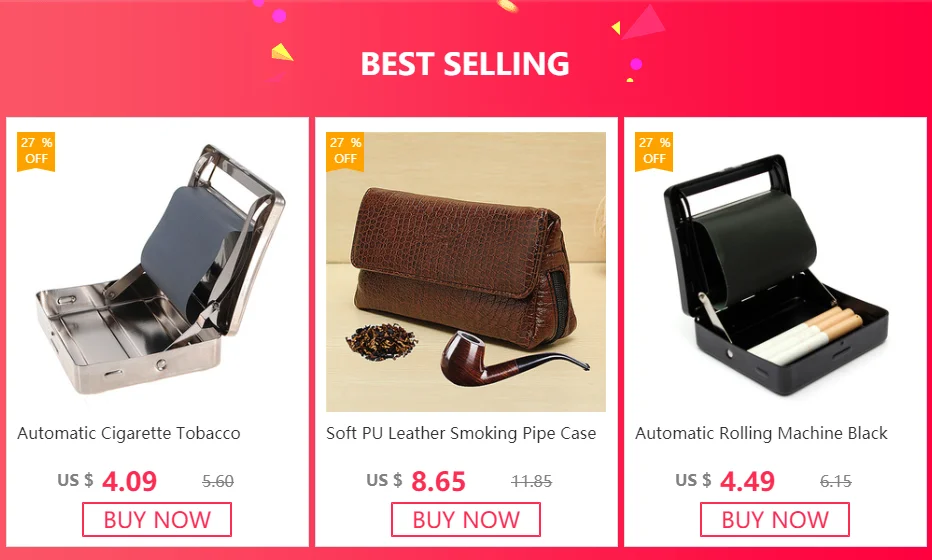Click the Automatic Cigarette Tobacco title
The height and width of the screenshot is (560, 932).
point(128,433)
